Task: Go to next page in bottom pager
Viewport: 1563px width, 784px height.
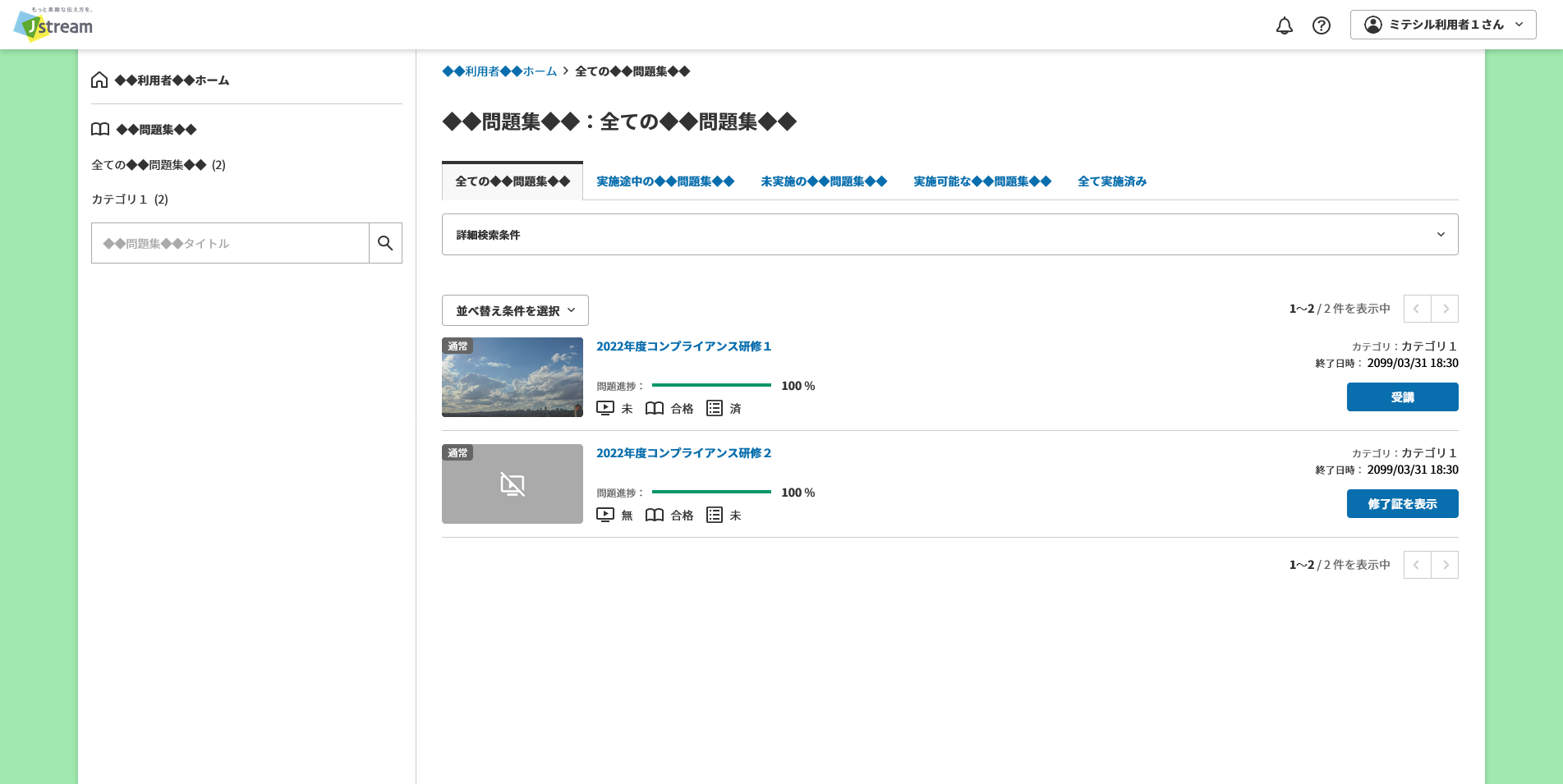Action: (1445, 565)
